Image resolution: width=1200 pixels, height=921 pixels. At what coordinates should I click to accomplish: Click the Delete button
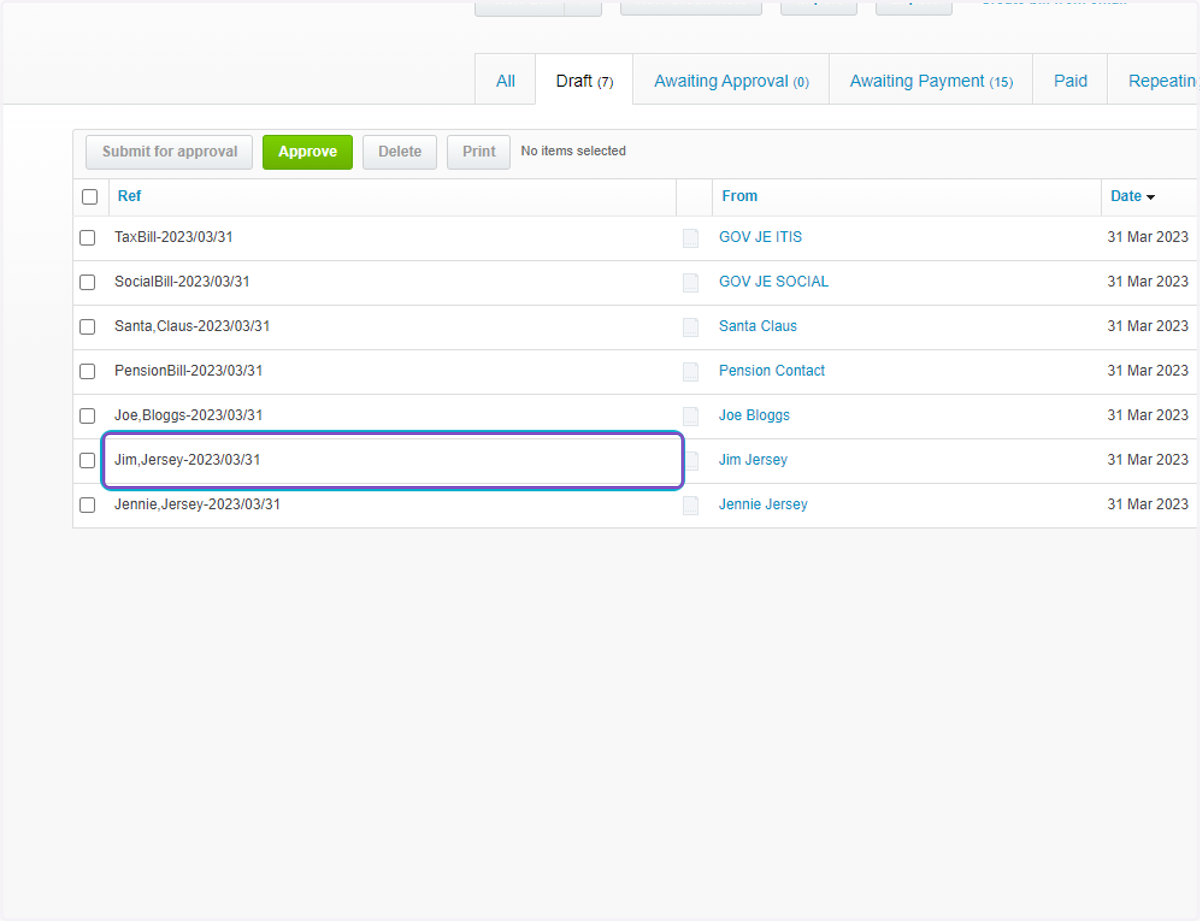coord(400,152)
